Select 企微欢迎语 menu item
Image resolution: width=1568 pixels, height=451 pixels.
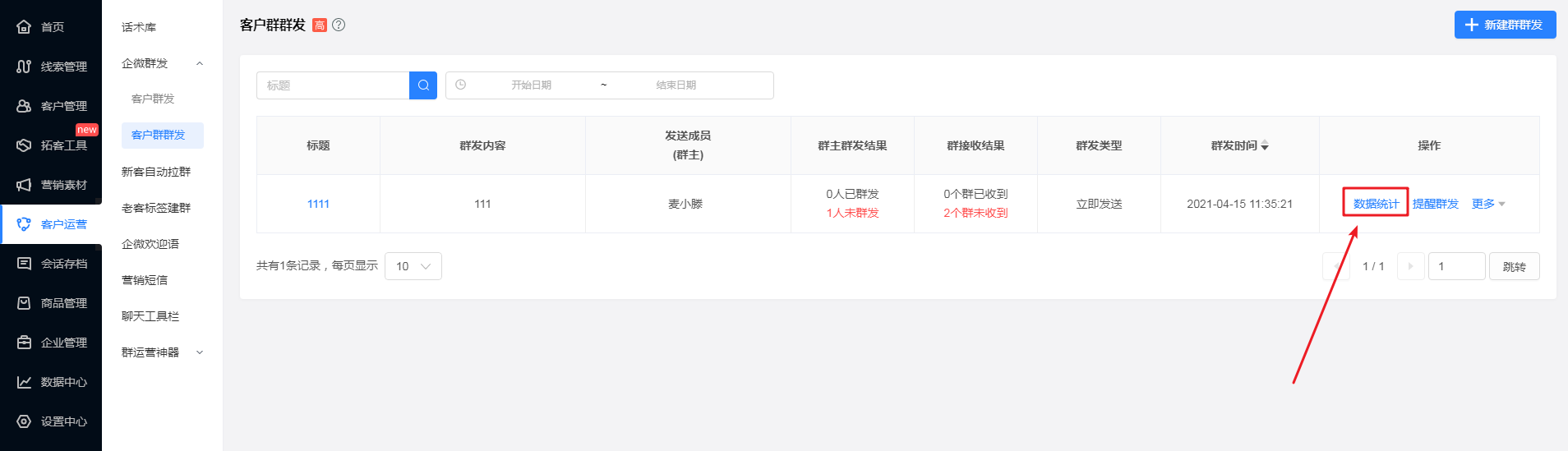(x=150, y=244)
